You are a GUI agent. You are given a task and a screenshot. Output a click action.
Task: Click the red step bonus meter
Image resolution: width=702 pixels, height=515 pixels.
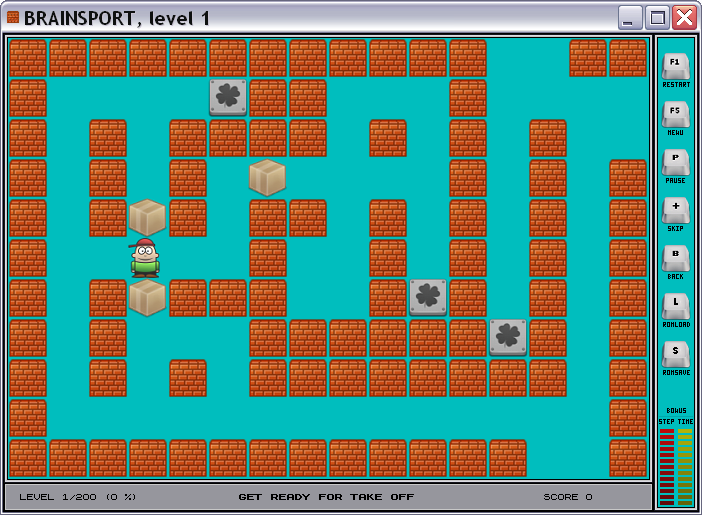pyautogui.click(x=667, y=467)
